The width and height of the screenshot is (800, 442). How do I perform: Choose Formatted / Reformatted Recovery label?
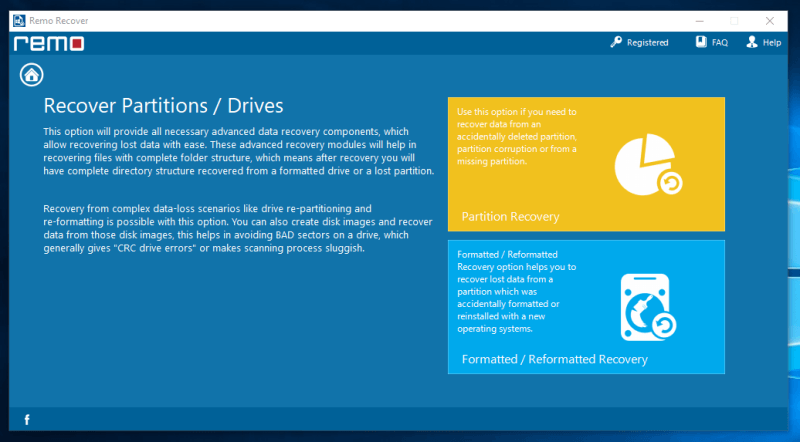click(x=555, y=359)
